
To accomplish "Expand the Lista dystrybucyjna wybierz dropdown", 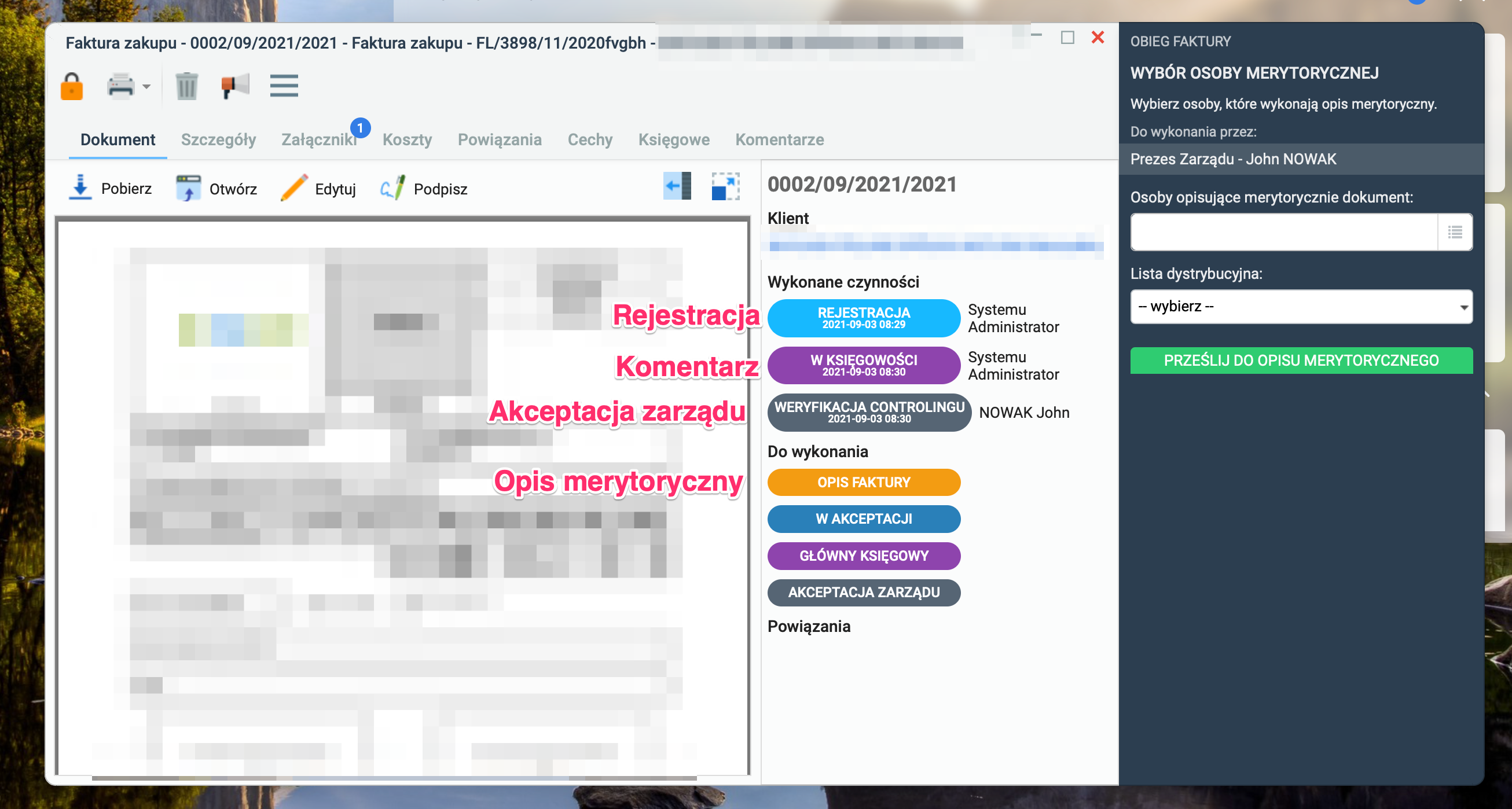I will pos(1301,307).
